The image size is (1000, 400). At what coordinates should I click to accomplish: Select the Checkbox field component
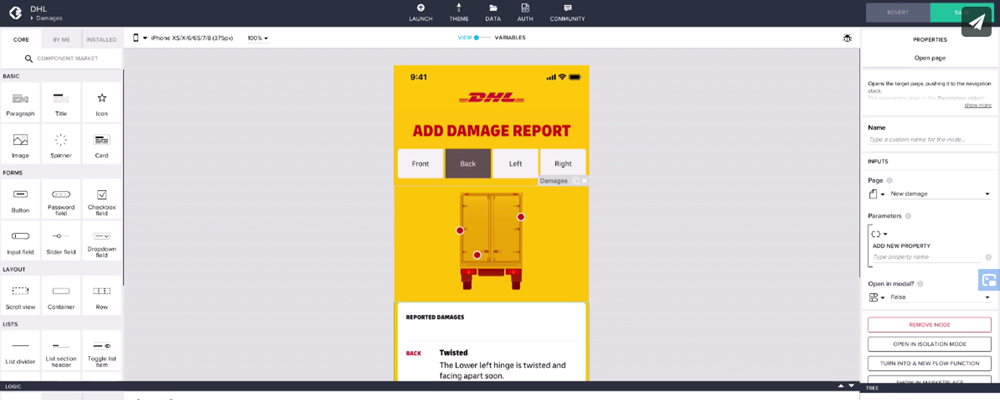coord(101,199)
